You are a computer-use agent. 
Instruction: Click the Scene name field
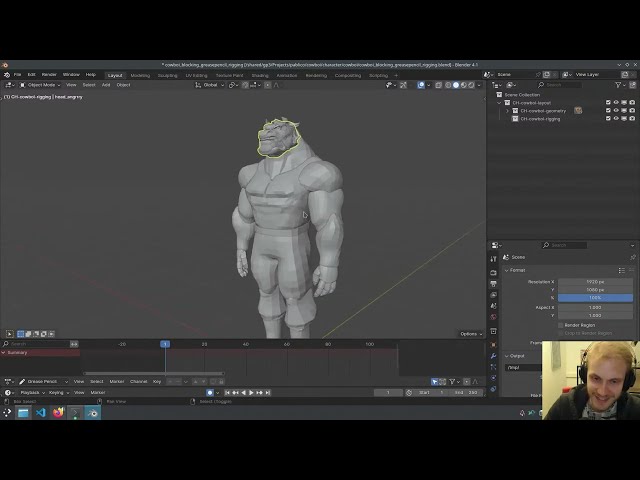(x=516, y=75)
